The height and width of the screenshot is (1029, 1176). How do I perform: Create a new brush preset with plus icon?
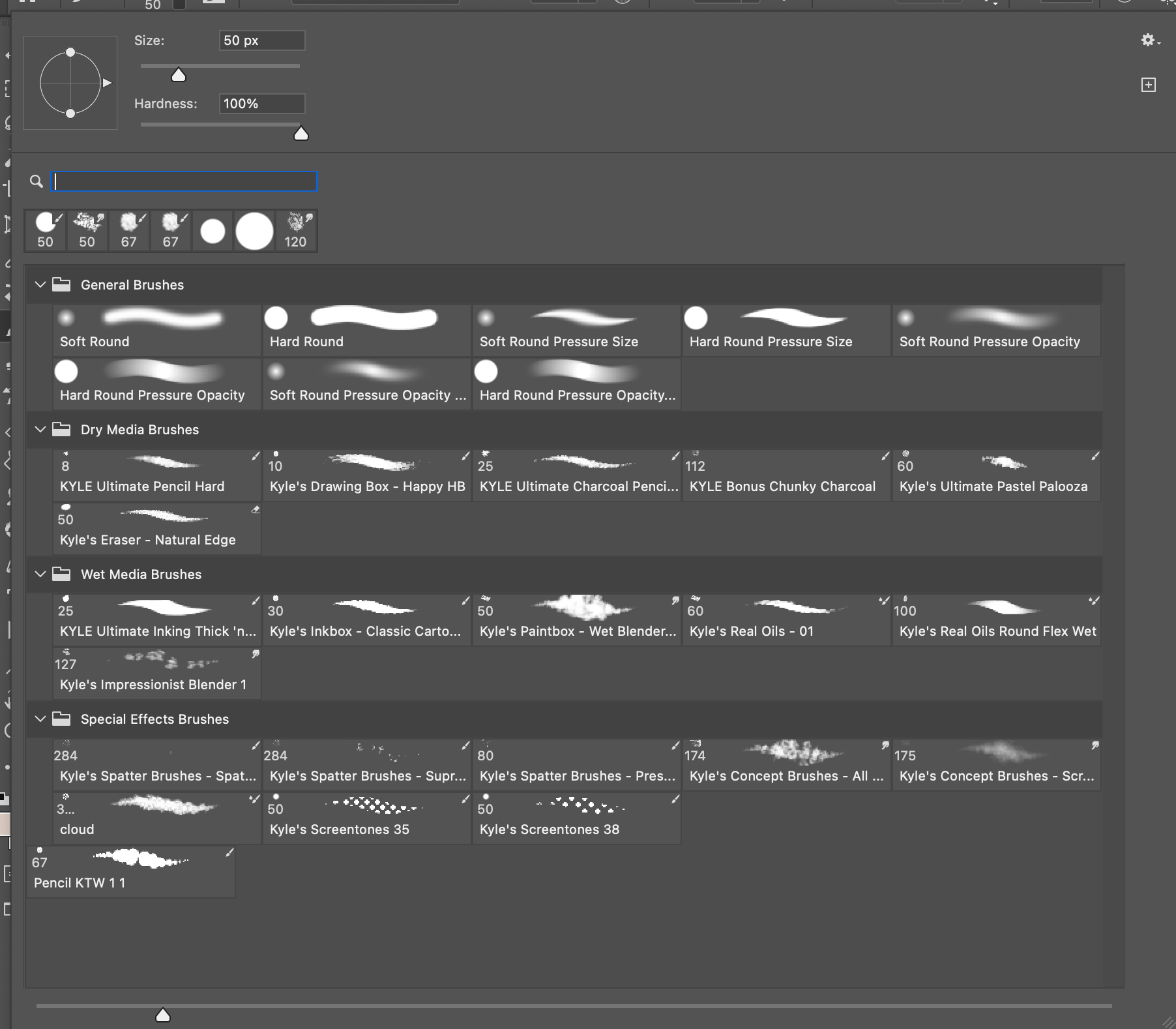(x=1149, y=84)
